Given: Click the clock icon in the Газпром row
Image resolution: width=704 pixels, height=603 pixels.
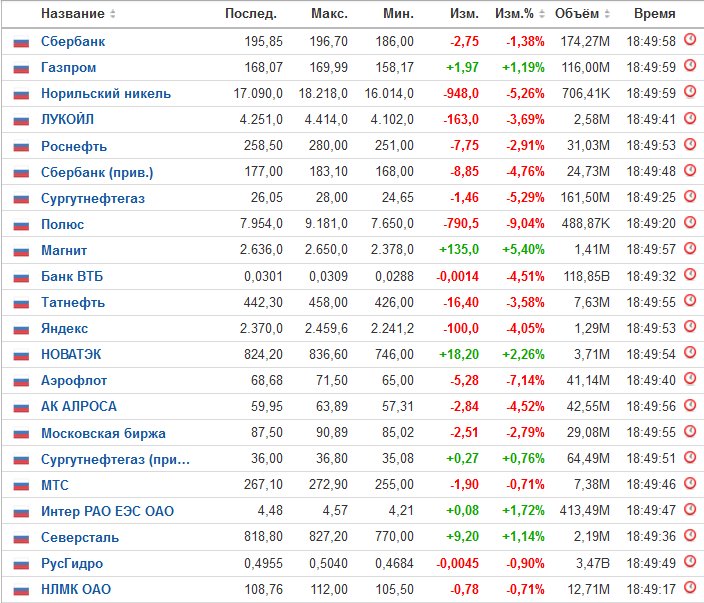Looking at the screenshot, I should pyautogui.click(x=690, y=66).
